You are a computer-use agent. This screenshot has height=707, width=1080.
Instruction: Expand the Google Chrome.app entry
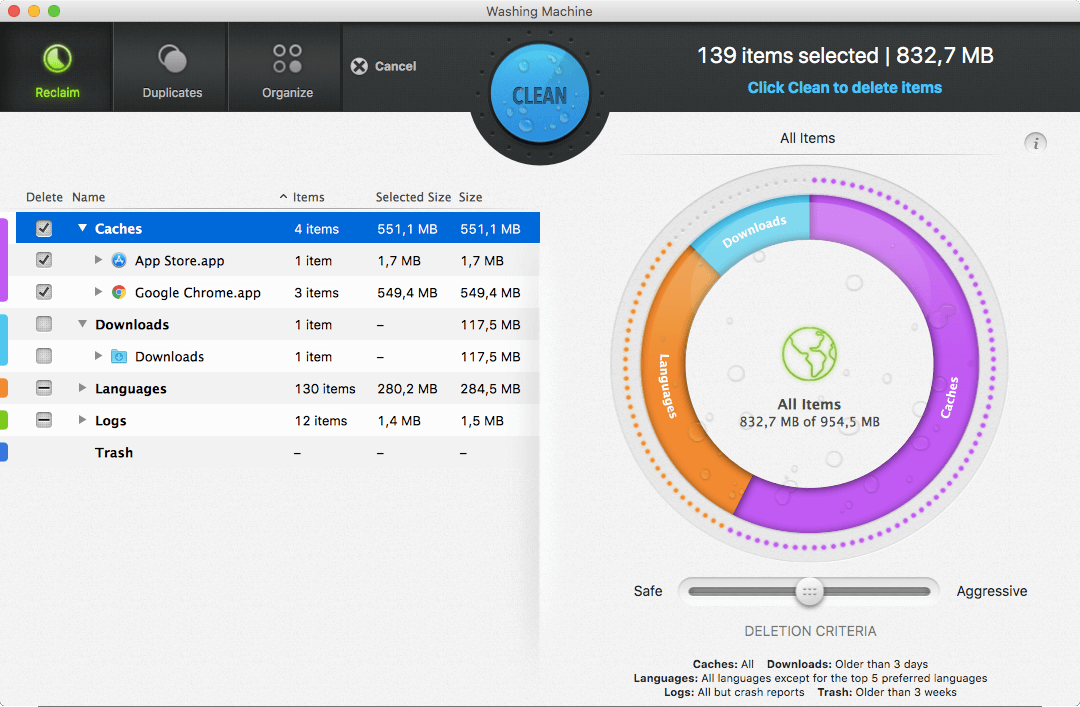[x=98, y=292]
